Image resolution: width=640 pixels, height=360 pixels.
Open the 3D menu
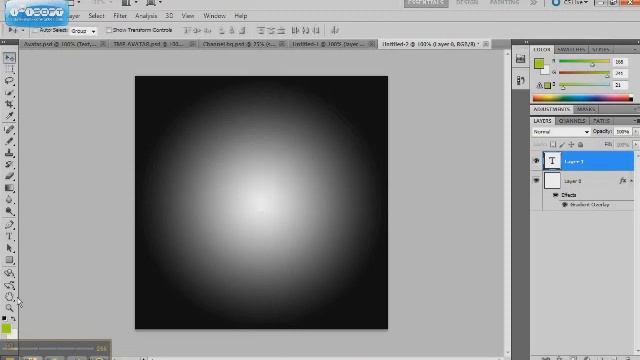point(169,16)
